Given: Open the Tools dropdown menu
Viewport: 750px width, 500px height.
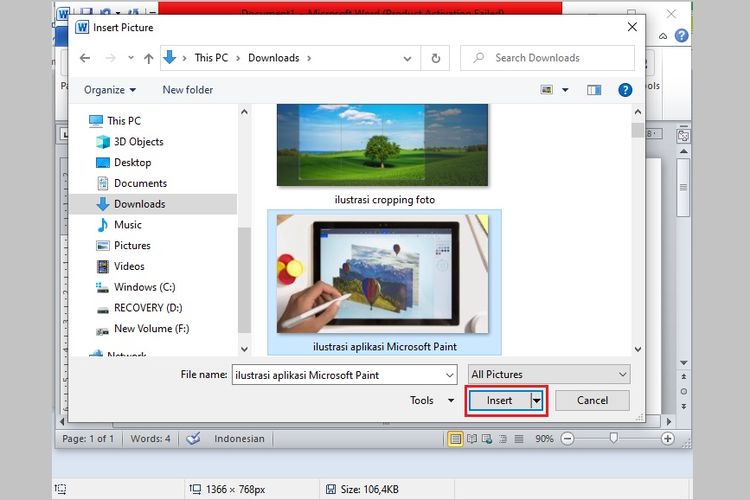Looking at the screenshot, I should [x=432, y=400].
